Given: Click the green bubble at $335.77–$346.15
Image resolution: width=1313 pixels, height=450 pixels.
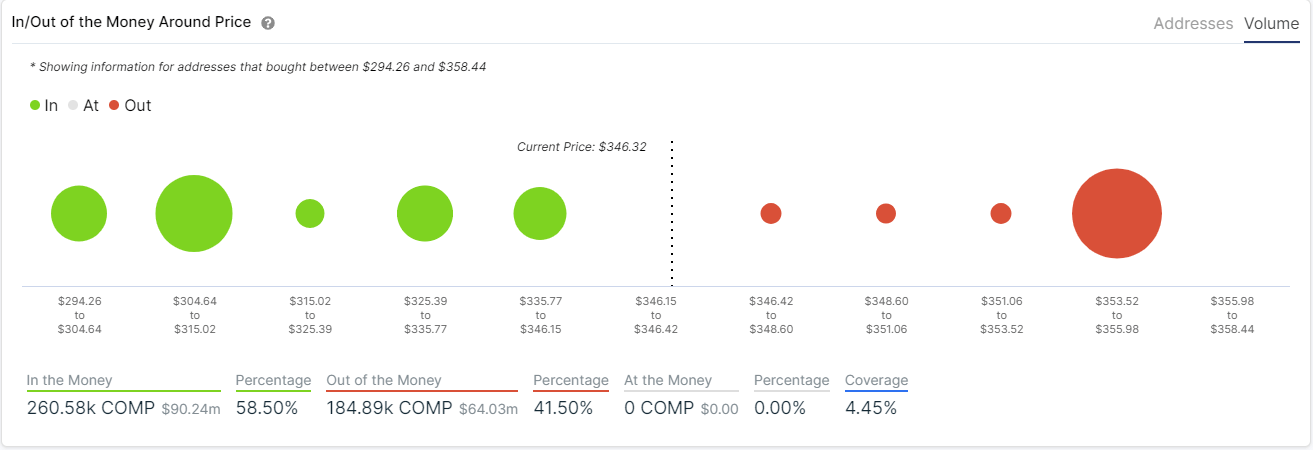Looking at the screenshot, I should pos(540,213).
